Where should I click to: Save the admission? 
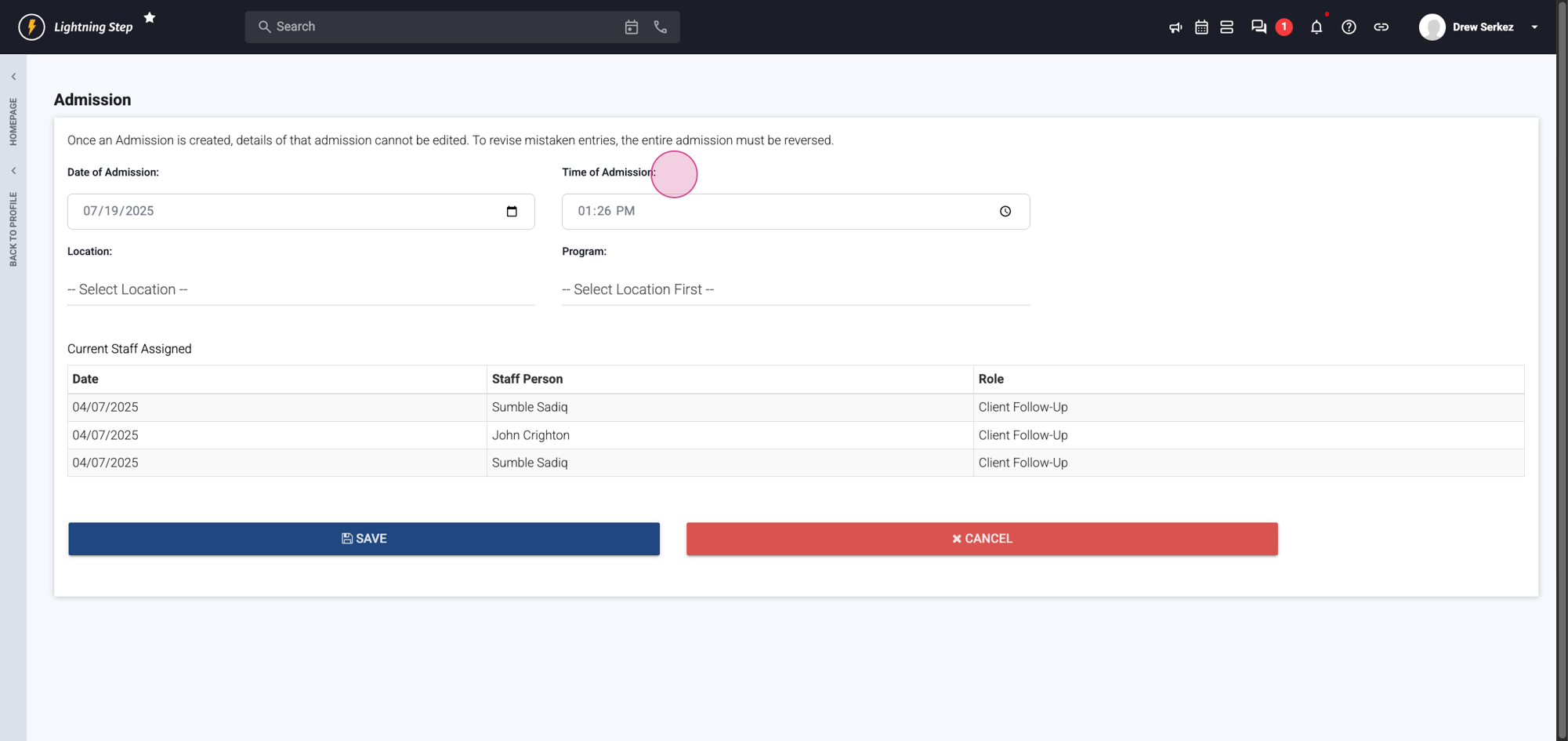(364, 539)
